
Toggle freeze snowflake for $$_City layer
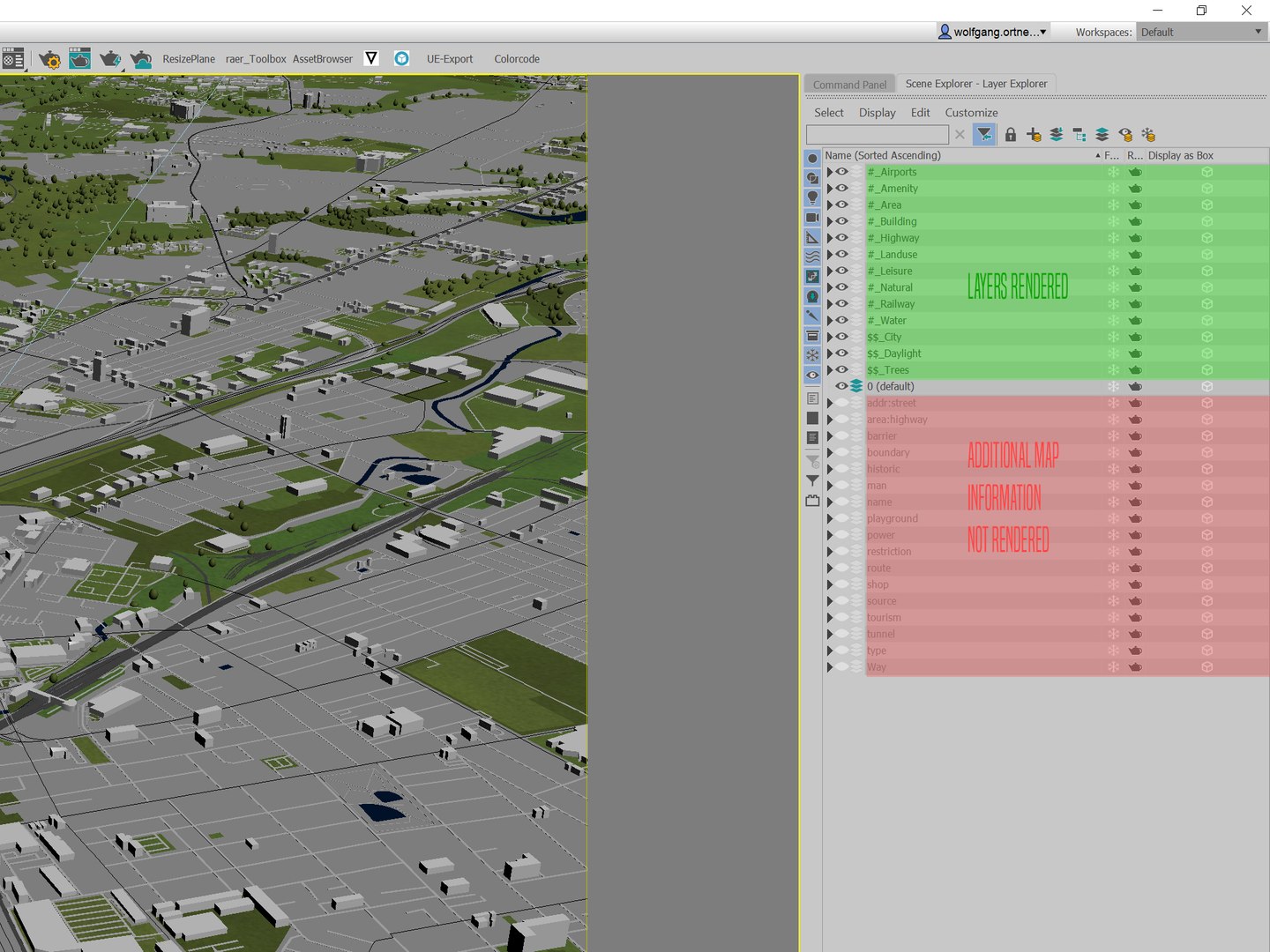[1113, 337]
